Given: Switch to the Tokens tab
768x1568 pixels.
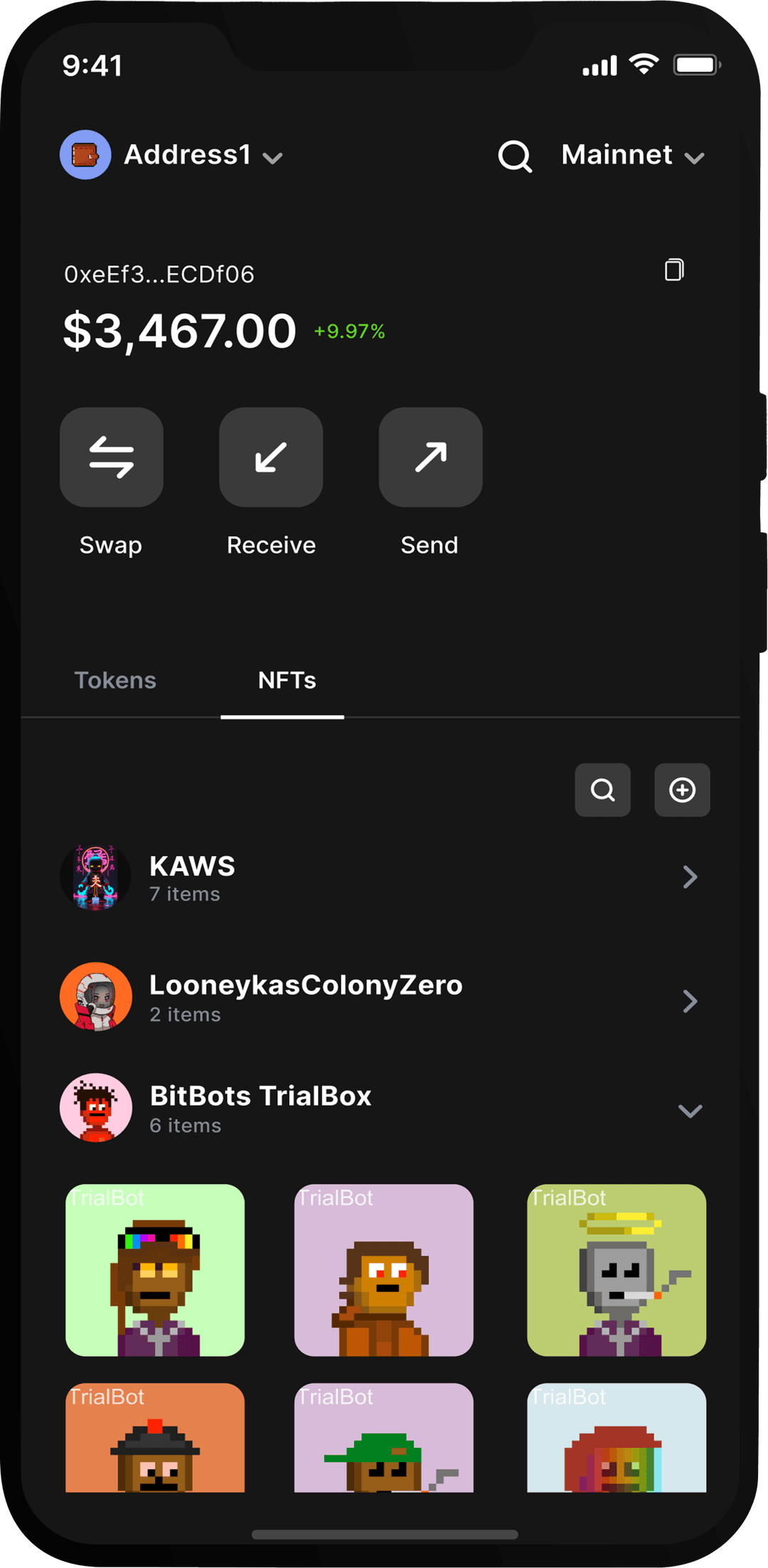Looking at the screenshot, I should [115, 681].
